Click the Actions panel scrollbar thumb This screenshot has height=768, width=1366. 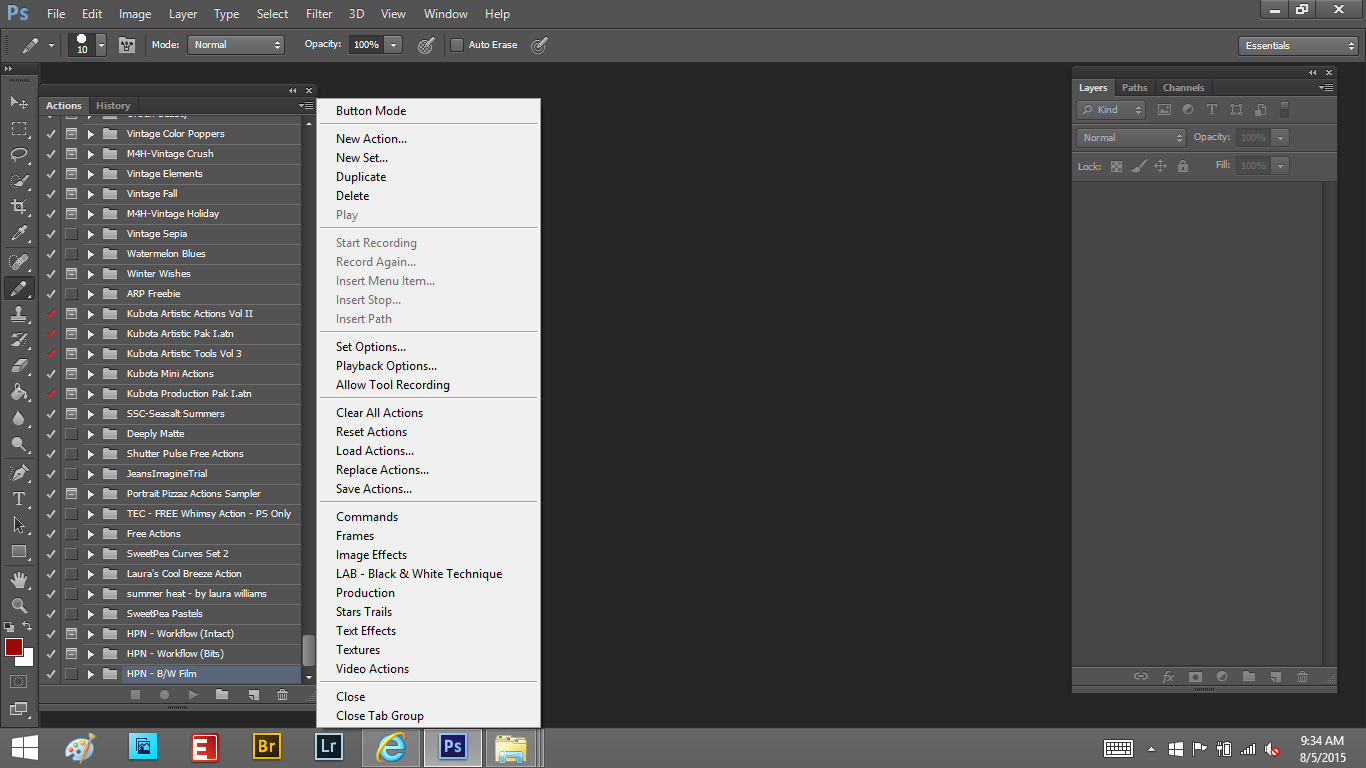click(308, 649)
